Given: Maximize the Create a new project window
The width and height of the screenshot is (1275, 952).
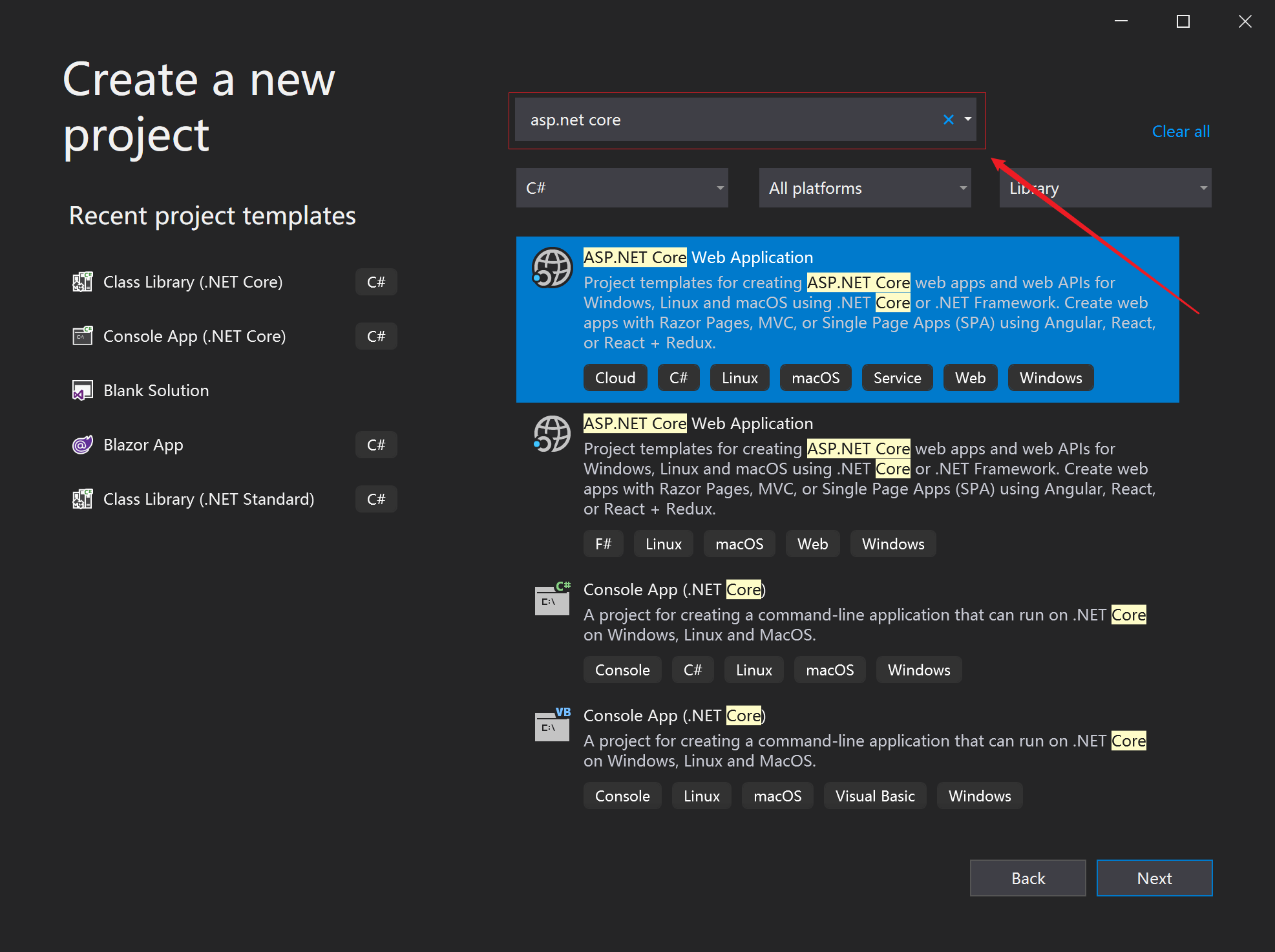Looking at the screenshot, I should click(x=1183, y=22).
